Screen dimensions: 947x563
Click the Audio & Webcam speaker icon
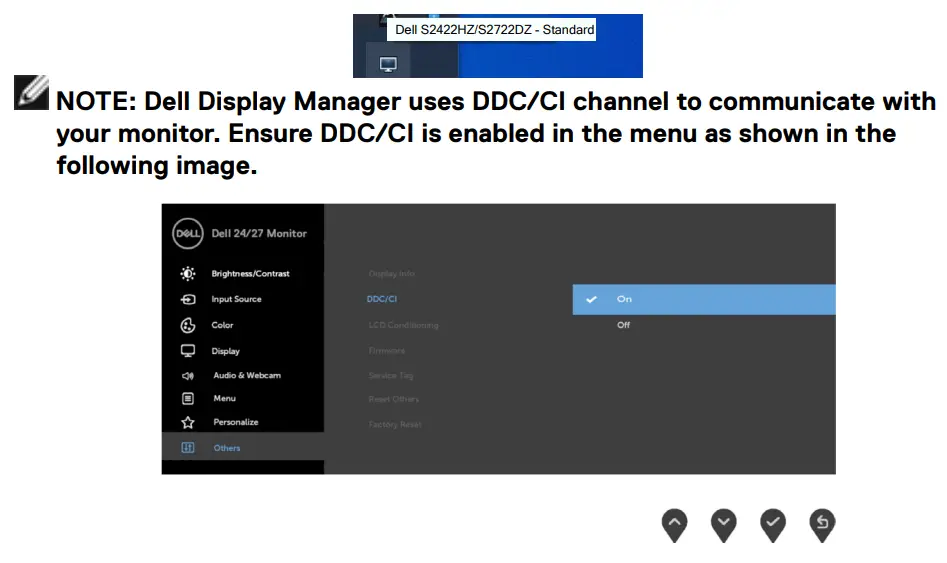click(188, 376)
